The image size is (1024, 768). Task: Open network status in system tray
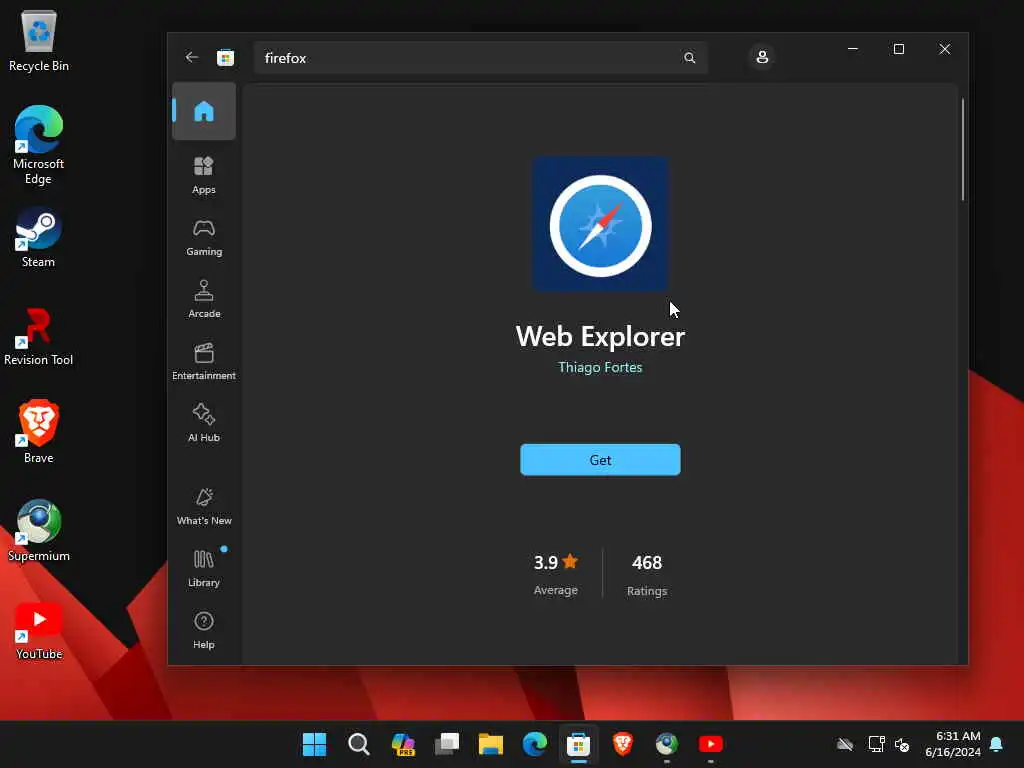click(x=876, y=744)
